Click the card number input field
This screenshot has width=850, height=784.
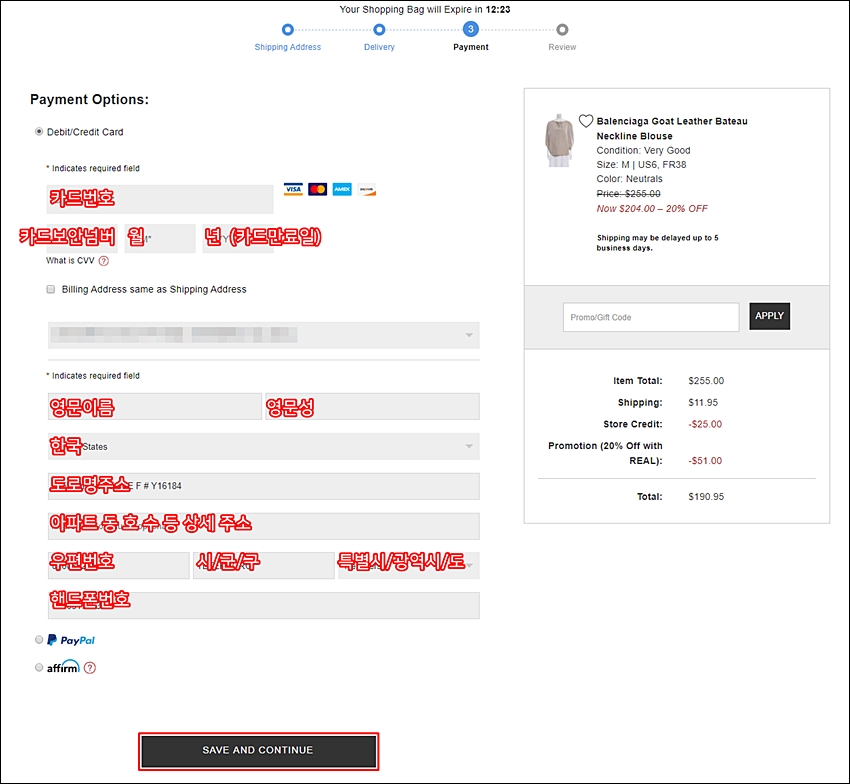160,199
